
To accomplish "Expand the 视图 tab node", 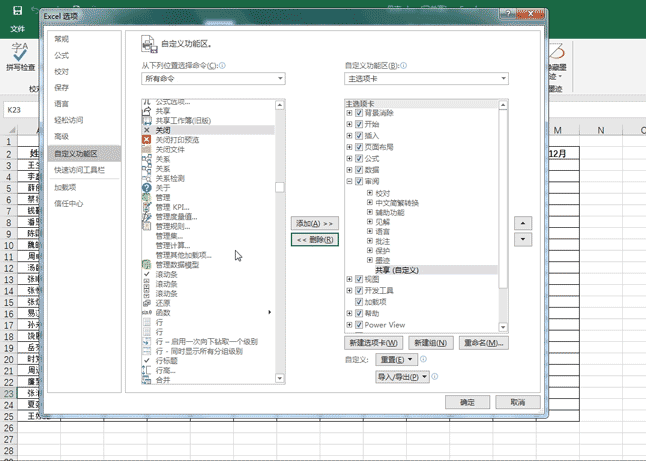I will (349, 279).
